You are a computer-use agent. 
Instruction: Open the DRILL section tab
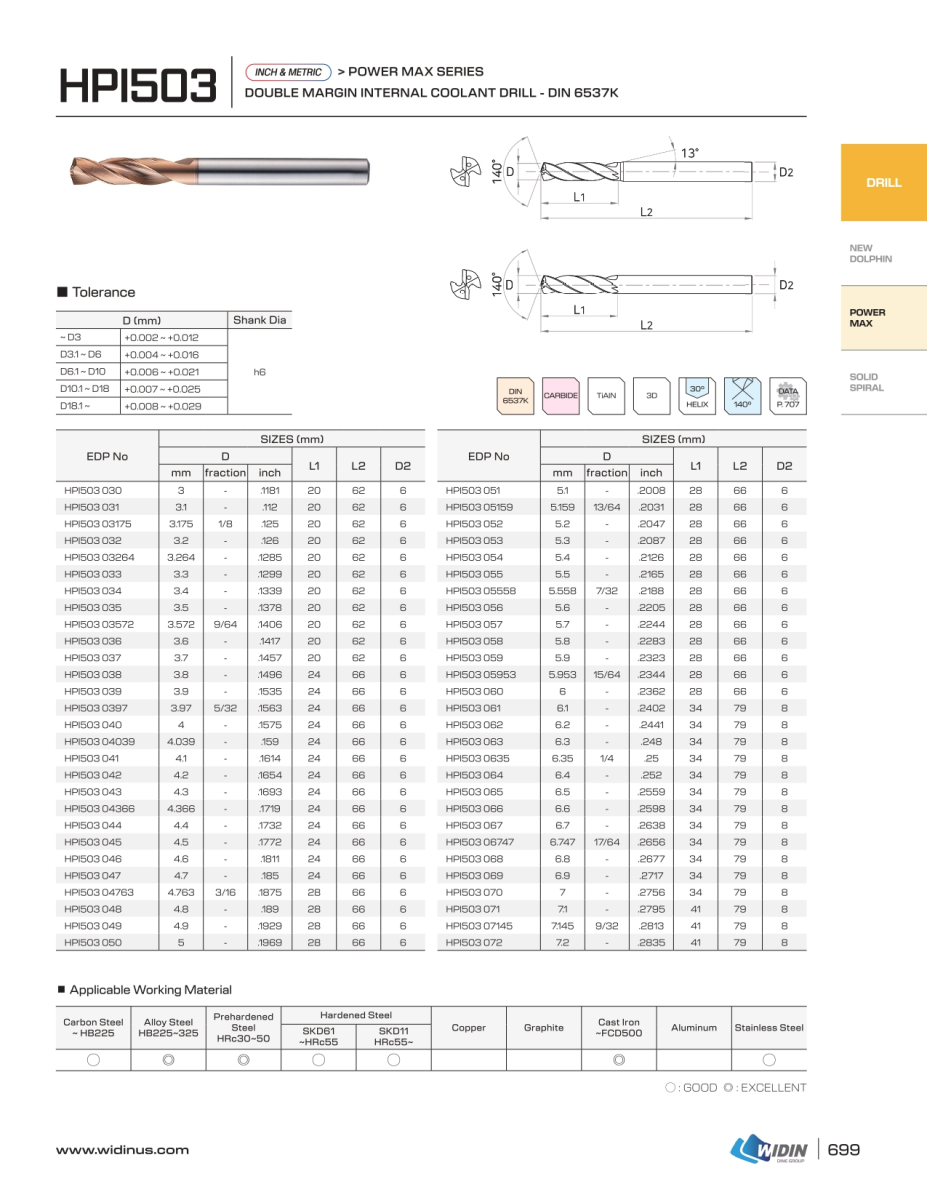pyautogui.click(x=883, y=183)
